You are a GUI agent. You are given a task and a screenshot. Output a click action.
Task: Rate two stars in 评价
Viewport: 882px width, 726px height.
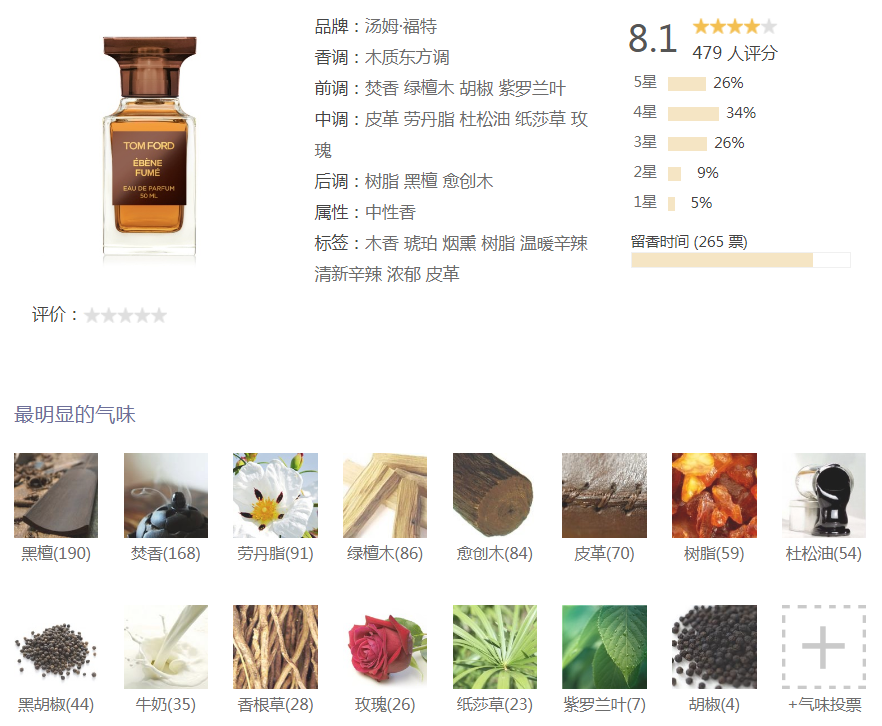[109, 315]
